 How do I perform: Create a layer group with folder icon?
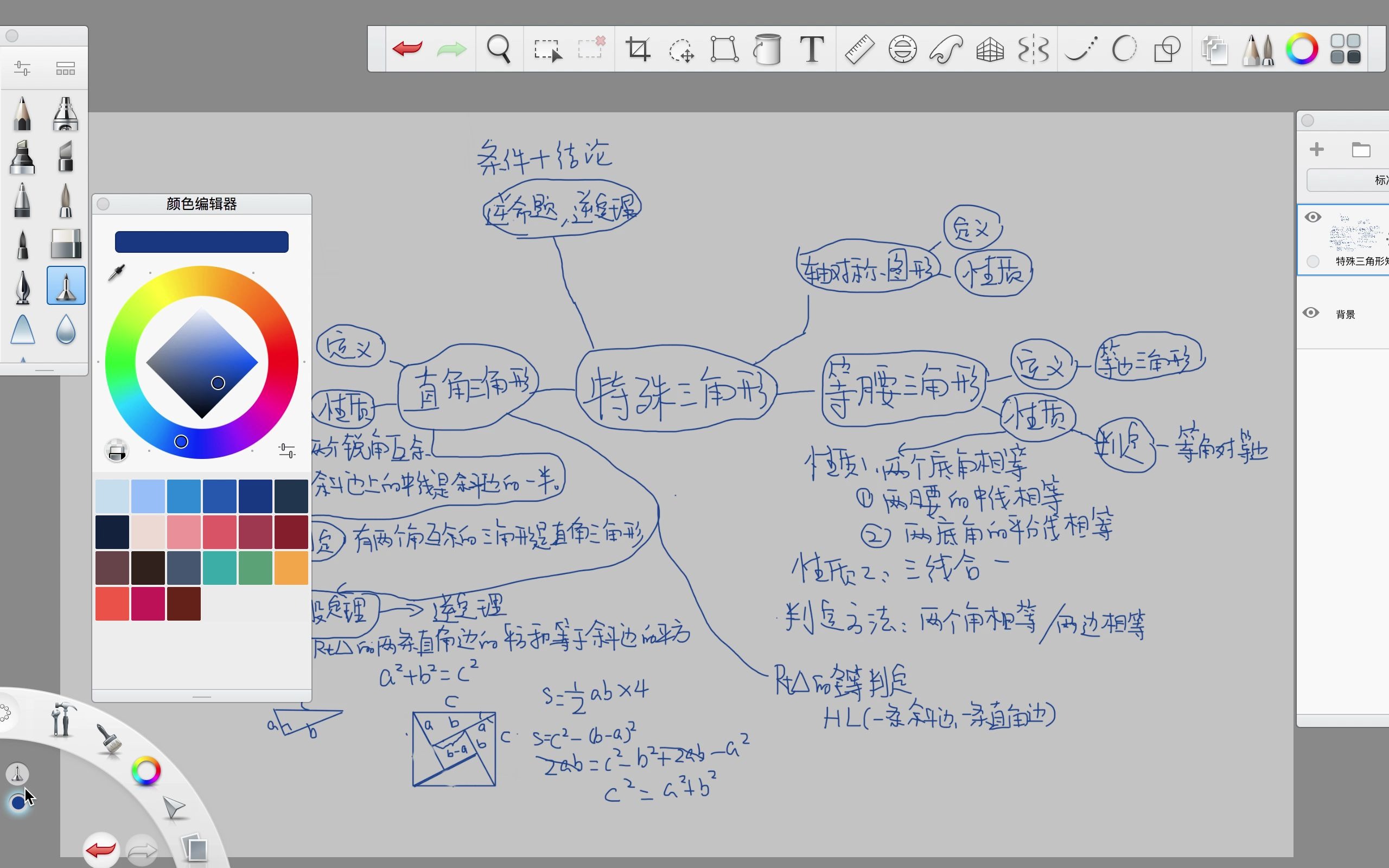coord(1361,150)
